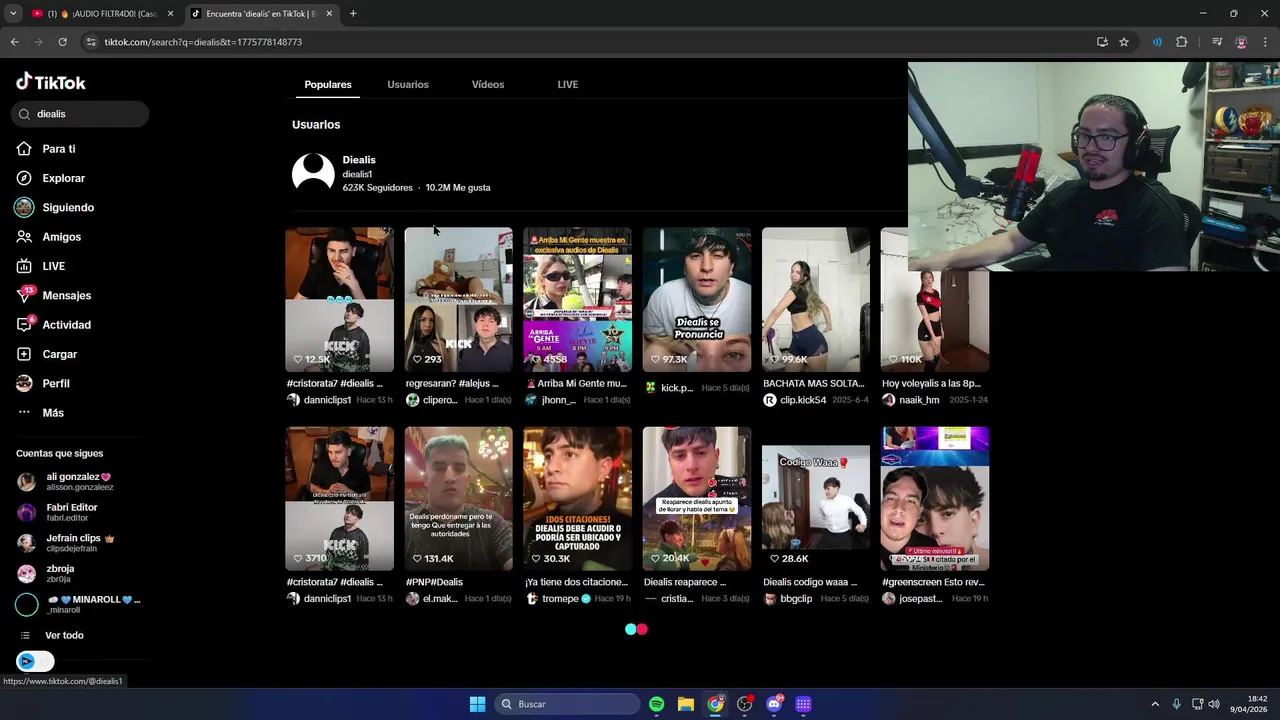Open the Más three-dots menu
This screenshot has width=1280, height=720.
(53, 413)
